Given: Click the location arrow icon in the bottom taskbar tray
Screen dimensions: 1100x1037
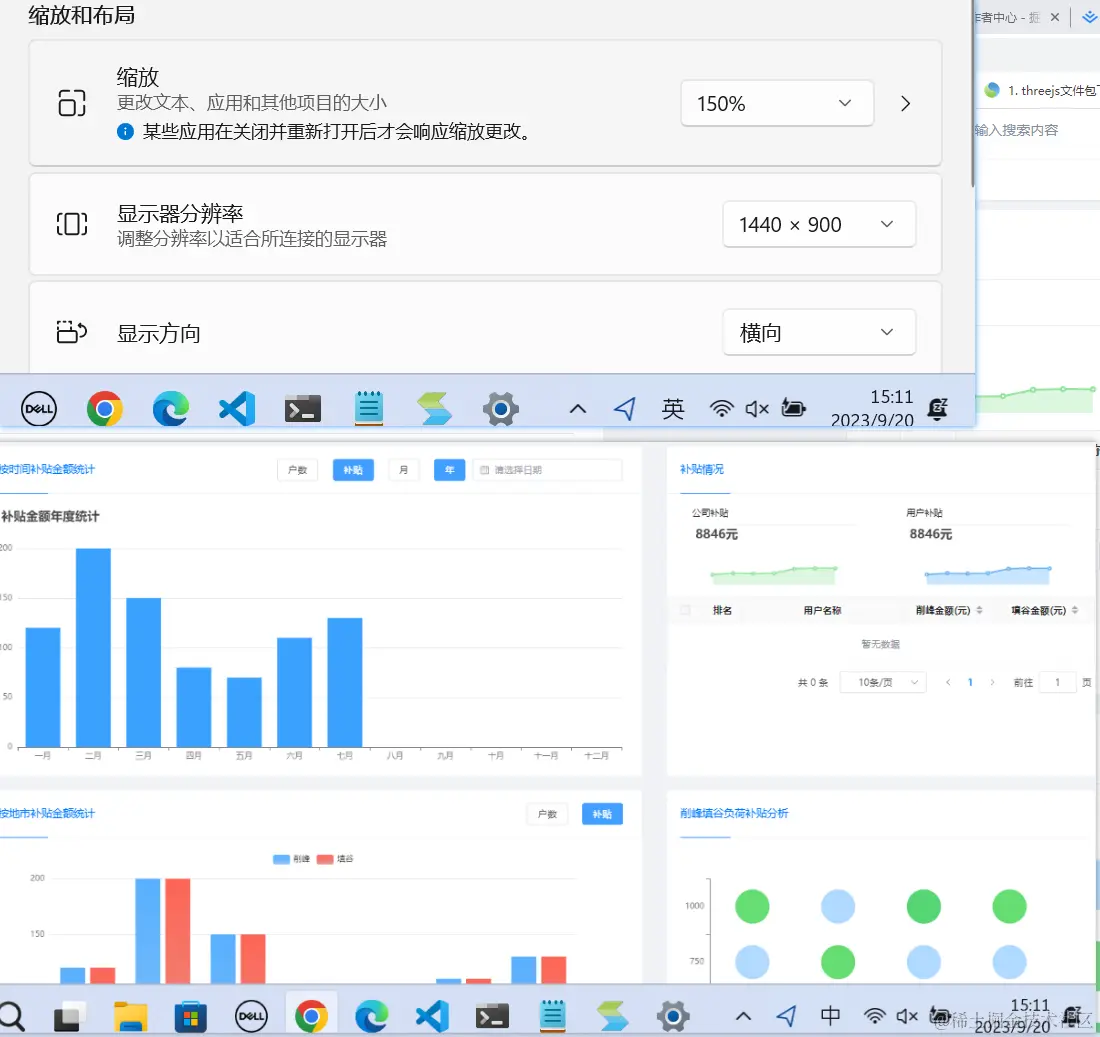Looking at the screenshot, I should click(786, 1015).
